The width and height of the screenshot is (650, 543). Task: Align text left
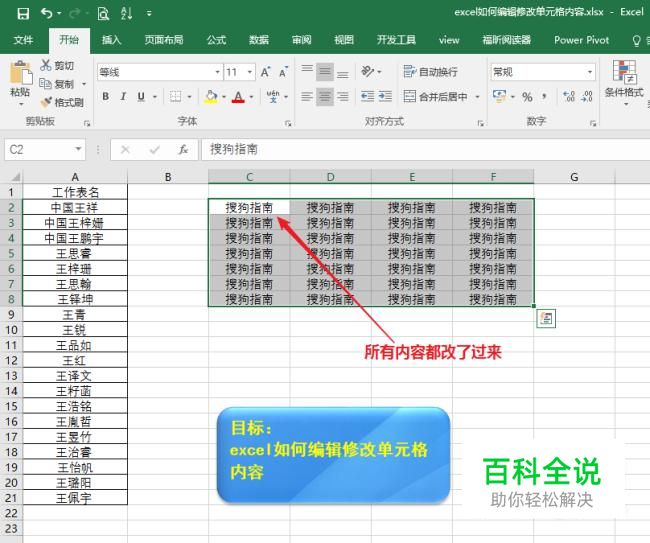307,97
